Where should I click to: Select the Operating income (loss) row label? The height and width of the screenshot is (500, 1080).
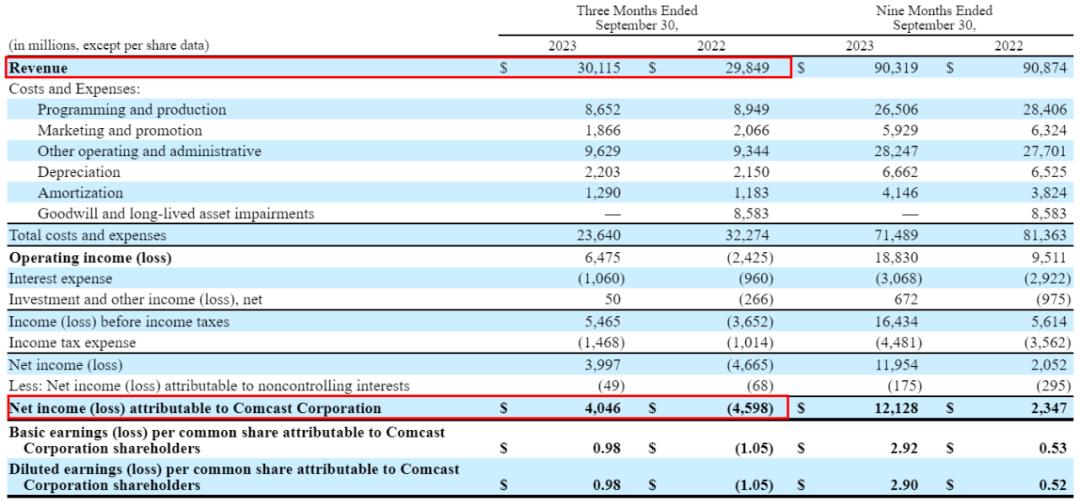(90, 258)
